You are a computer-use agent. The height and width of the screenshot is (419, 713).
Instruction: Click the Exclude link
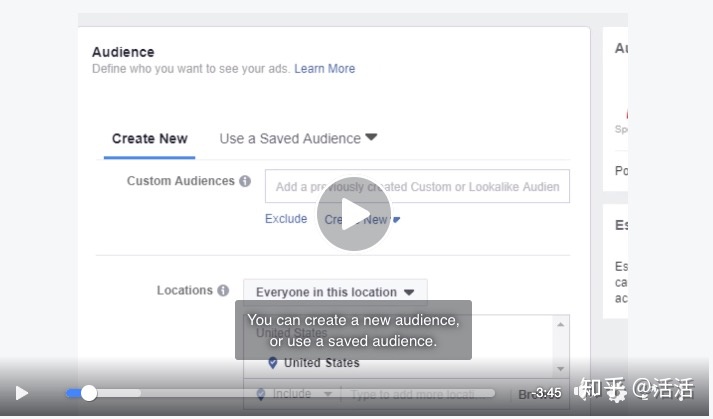click(x=286, y=219)
